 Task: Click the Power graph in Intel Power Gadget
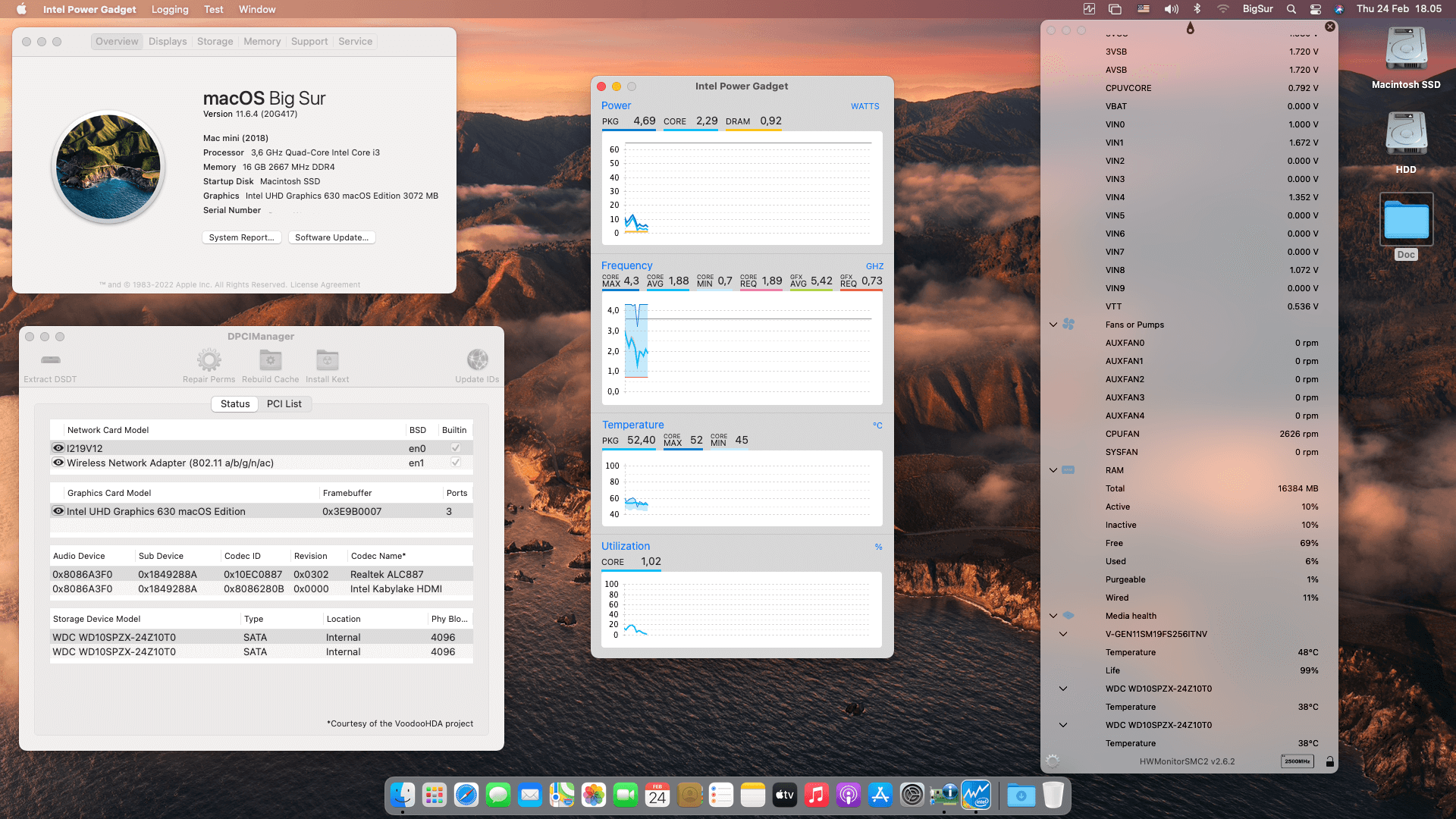click(x=742, y=188)
